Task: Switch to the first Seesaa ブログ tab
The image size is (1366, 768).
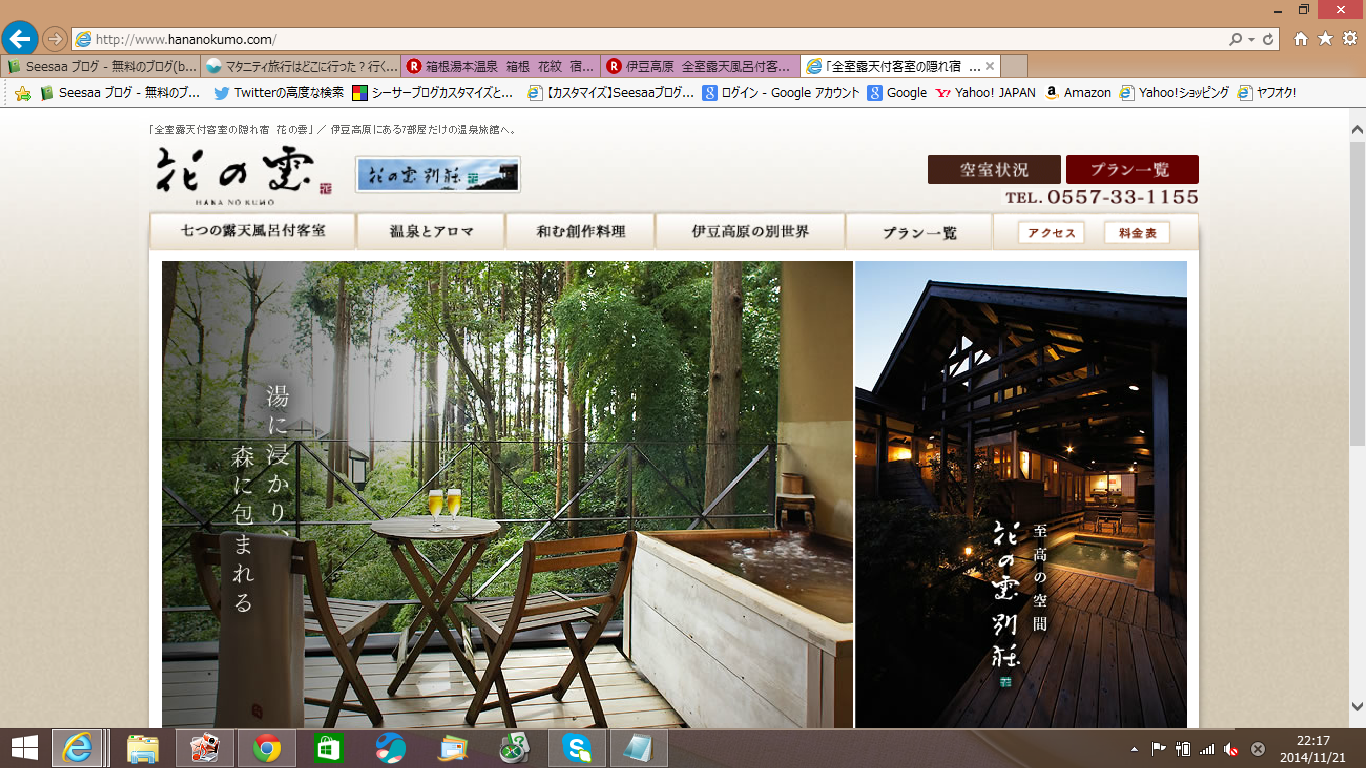Action: coord(100,66)
